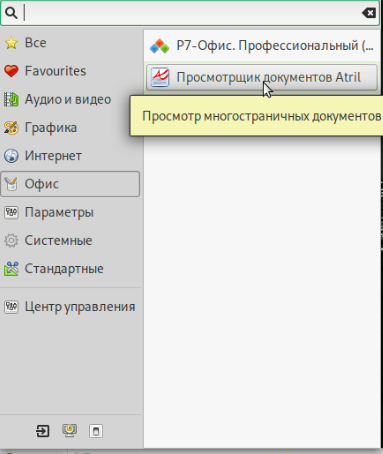Clear the search field with backspace icon
The height and width of the screenshot is (454, 383).
(x=369, y=13)
